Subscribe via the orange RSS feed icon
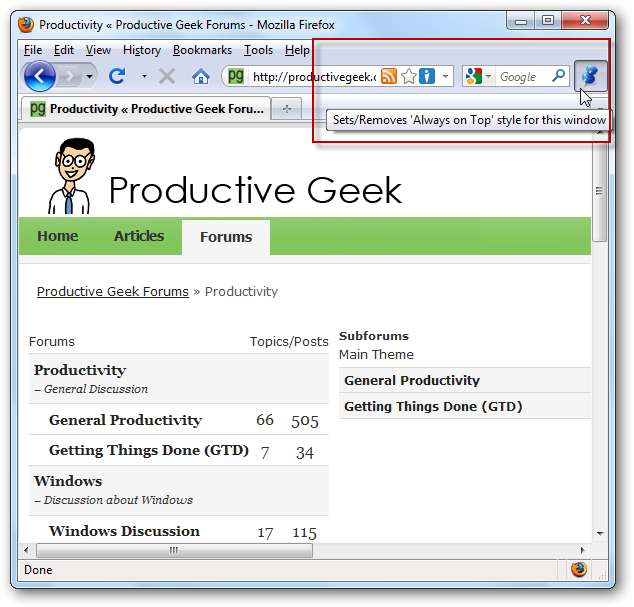This screenshot has height=607, width=634. coord(389,76)
